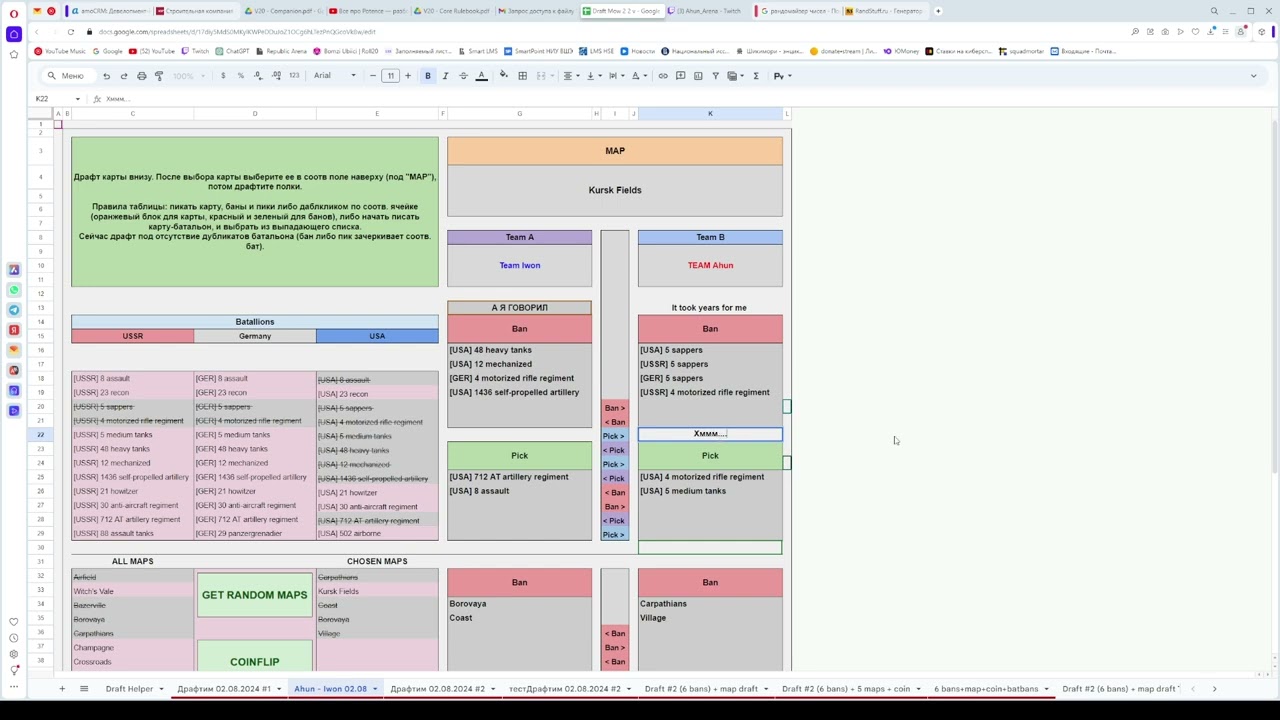The height and width of the screenshot is (720, 1280).
Task: Insert a chart from the toolbar
Action: (698, 76)
